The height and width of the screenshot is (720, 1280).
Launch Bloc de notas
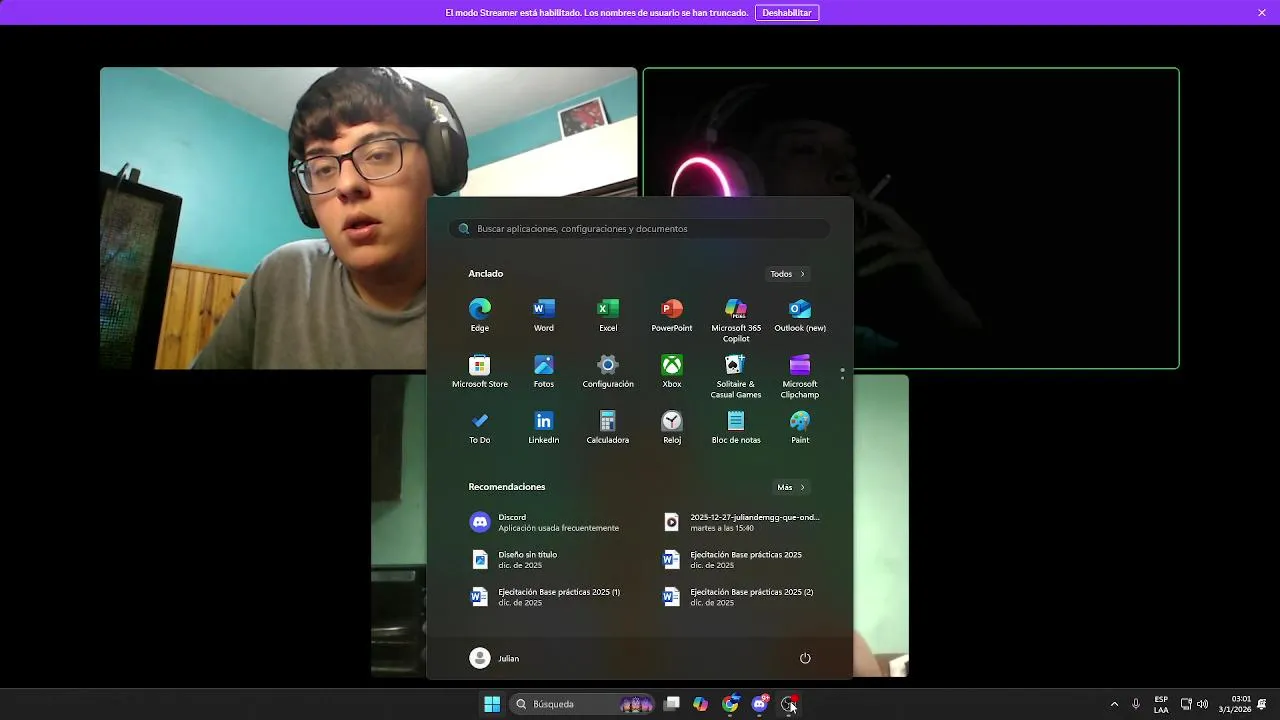736,426
